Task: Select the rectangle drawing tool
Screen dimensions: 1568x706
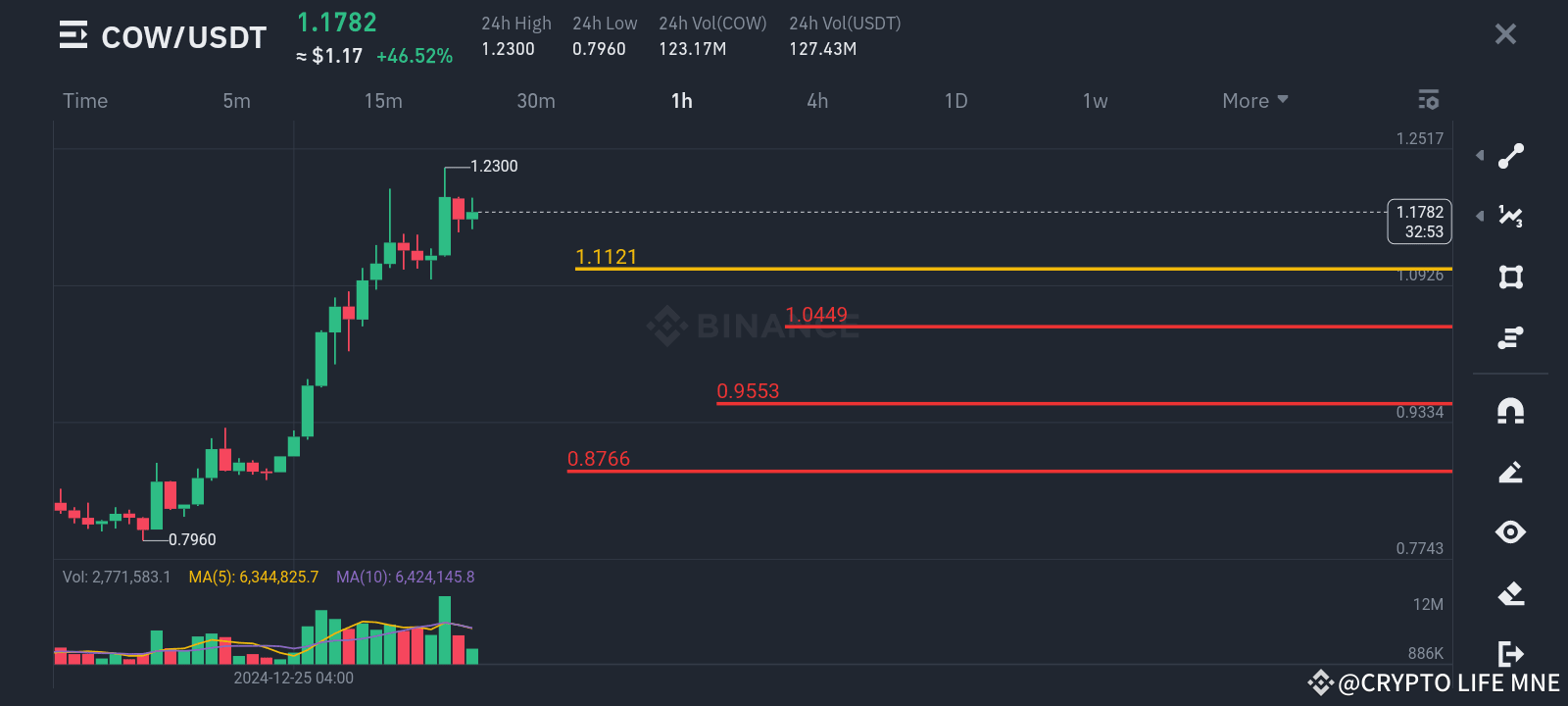Action: tap(1510, 277)
